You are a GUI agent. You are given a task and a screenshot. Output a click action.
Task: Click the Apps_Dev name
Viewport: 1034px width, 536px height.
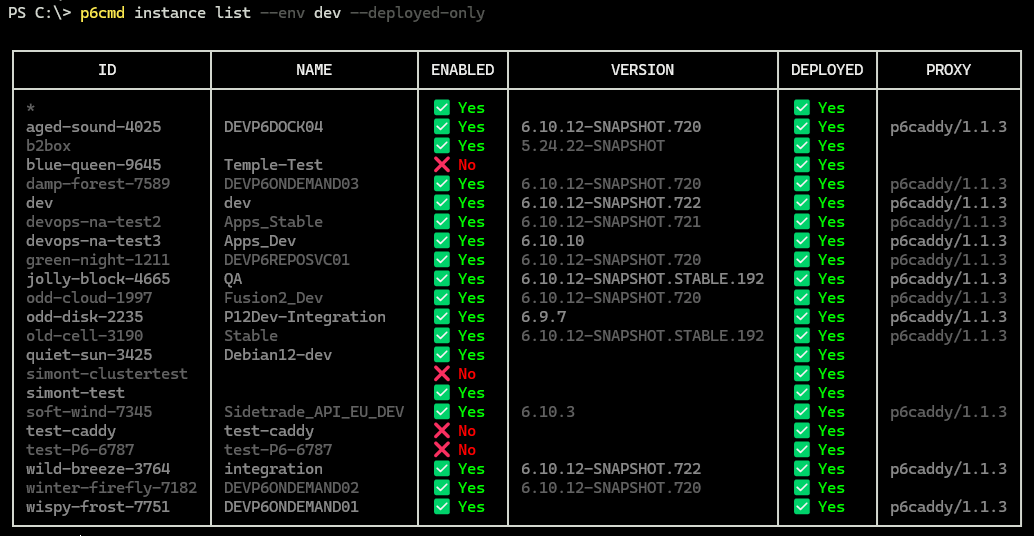tap(260, 241)
